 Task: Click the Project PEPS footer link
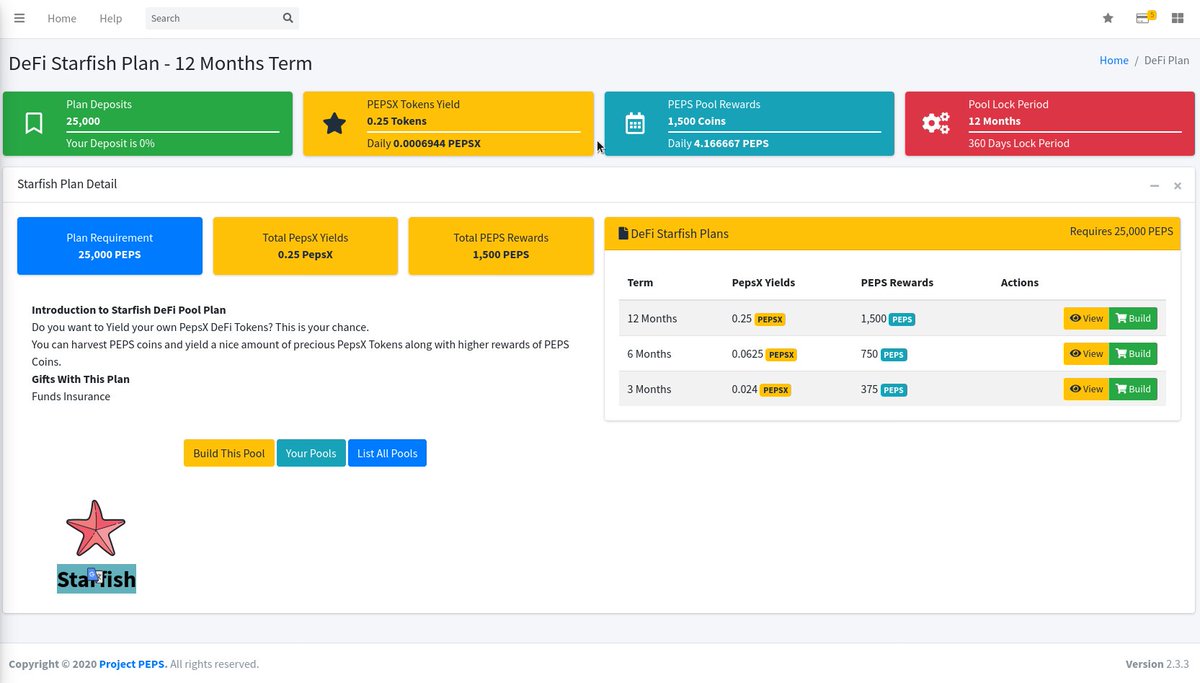click(133, 663)
